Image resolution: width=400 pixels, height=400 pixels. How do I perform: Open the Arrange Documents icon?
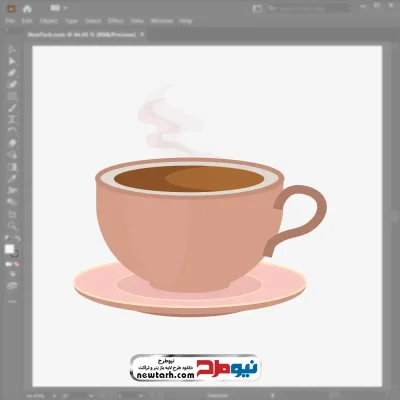[x=257, y=9]
